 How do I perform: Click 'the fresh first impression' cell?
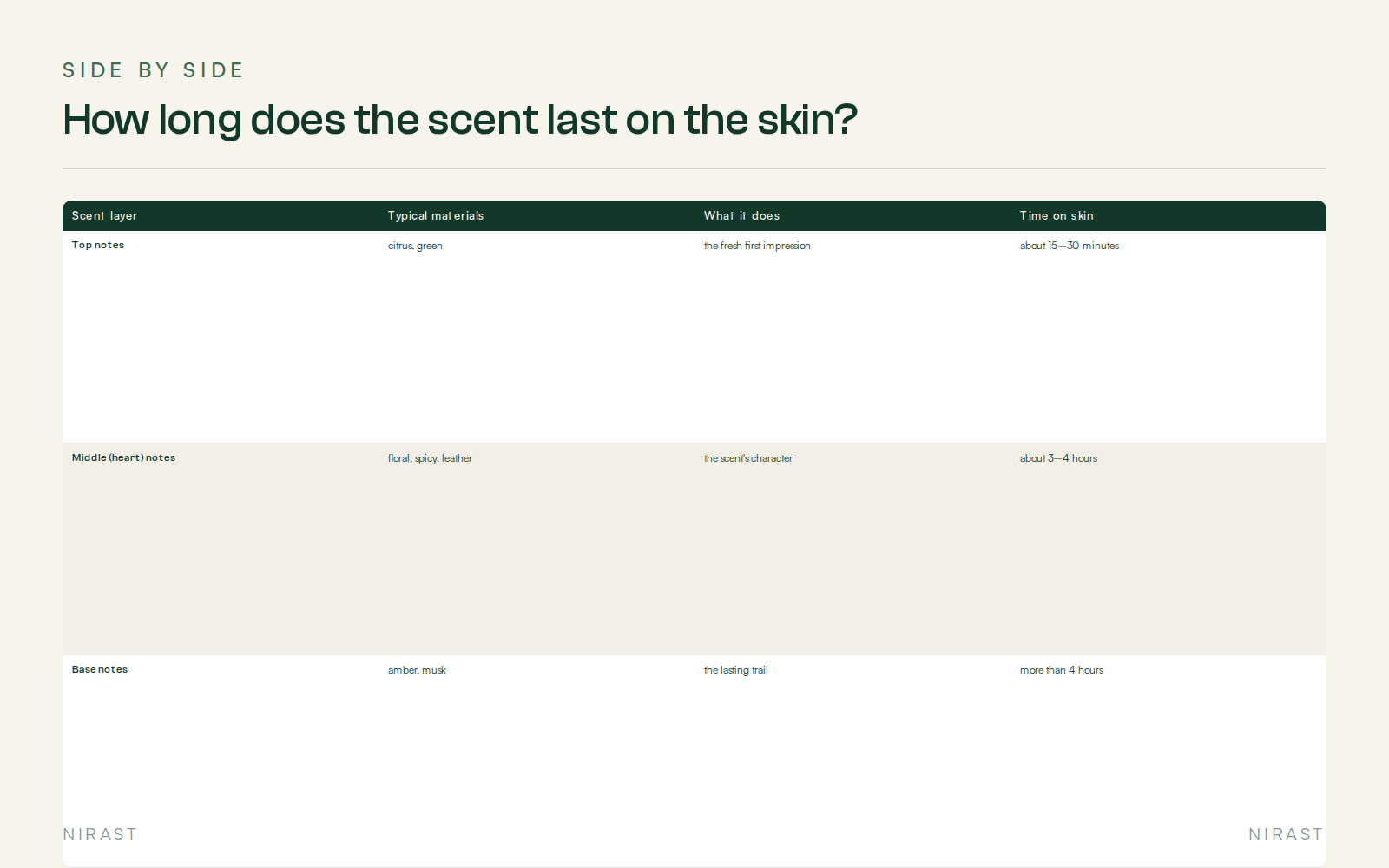tap(757, 246)
